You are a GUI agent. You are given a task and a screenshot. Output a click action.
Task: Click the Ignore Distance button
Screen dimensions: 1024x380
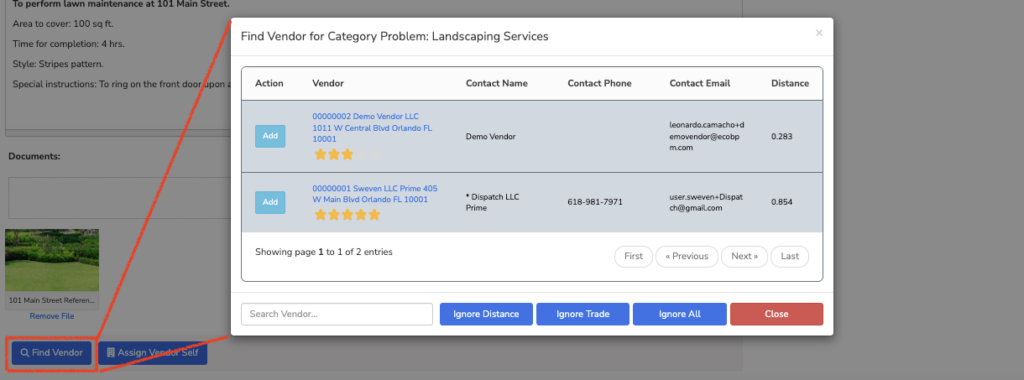(487, 314)
